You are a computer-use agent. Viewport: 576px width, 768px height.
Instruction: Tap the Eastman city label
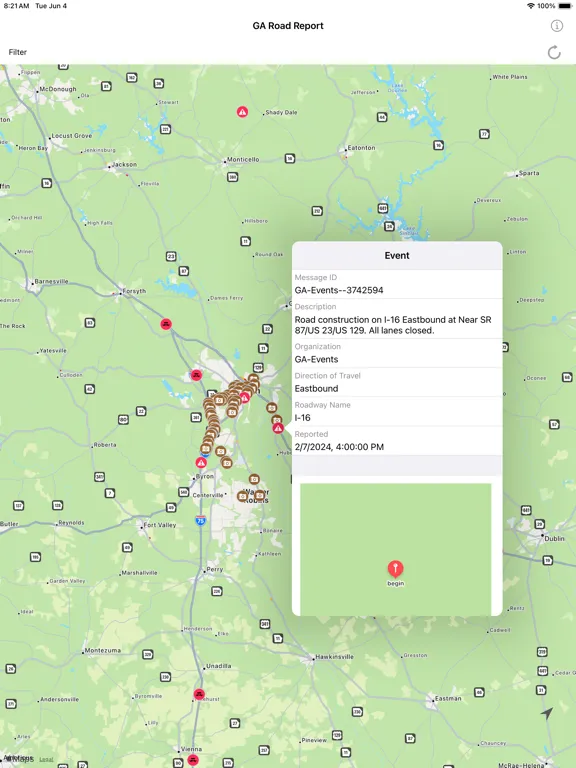coord(448,698)
